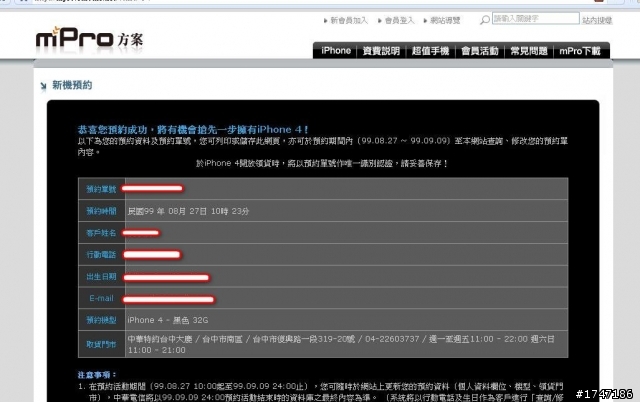Click the mPro 方案 logo
Viewport: 640px width, 402px height.
tap(89, 39)
